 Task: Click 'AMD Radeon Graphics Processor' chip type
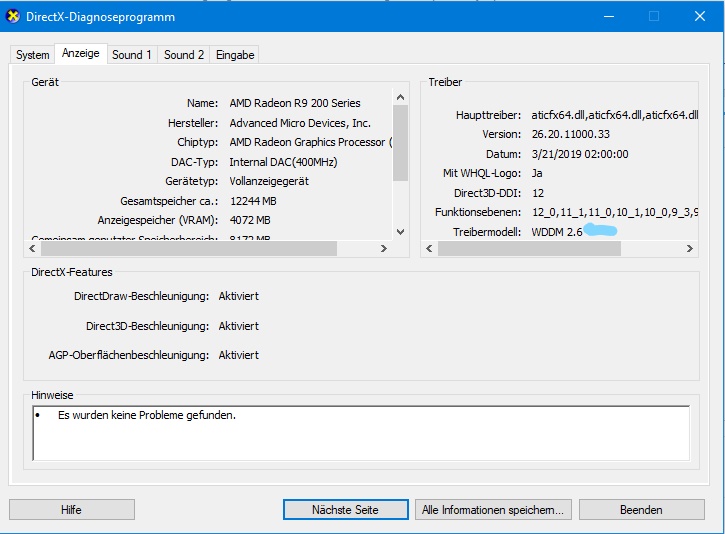311,142
